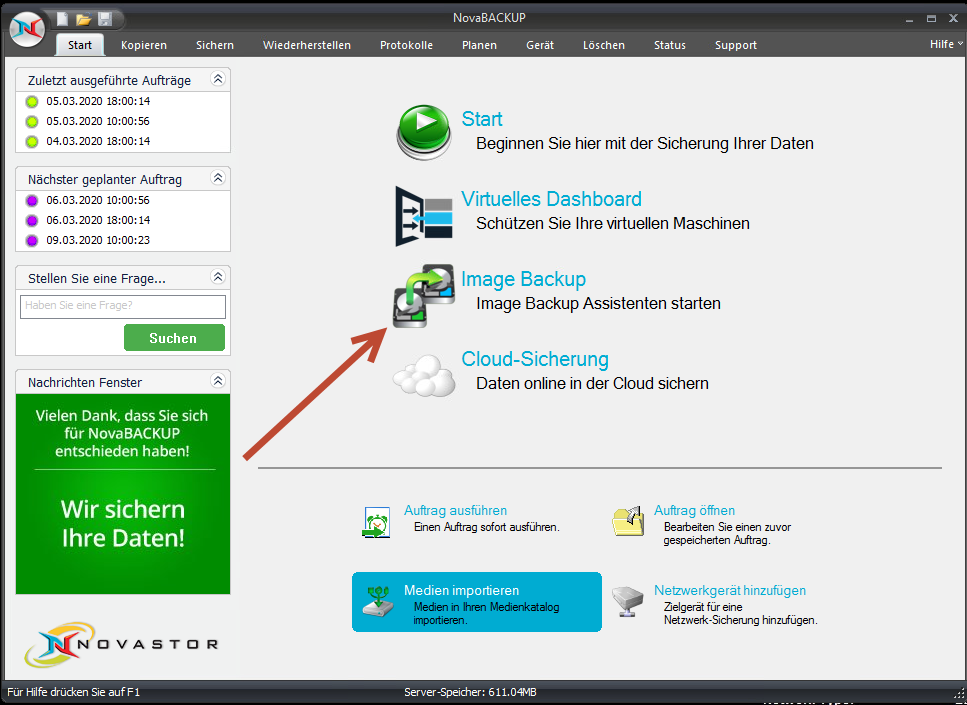
Task: Switch to the Sichern tab
Action: (x=215, y=45)
